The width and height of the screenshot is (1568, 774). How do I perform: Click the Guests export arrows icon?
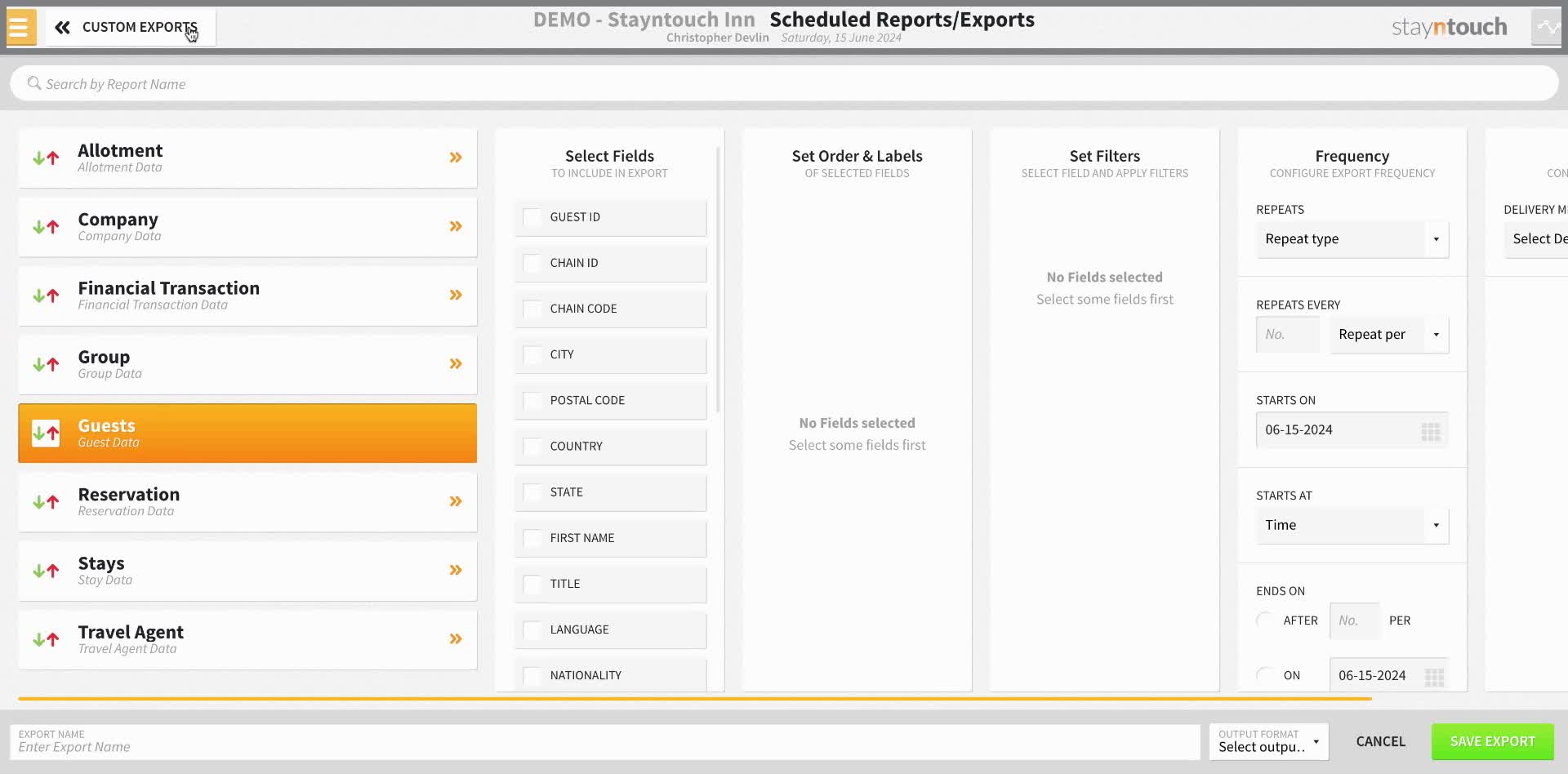(46, 433)
